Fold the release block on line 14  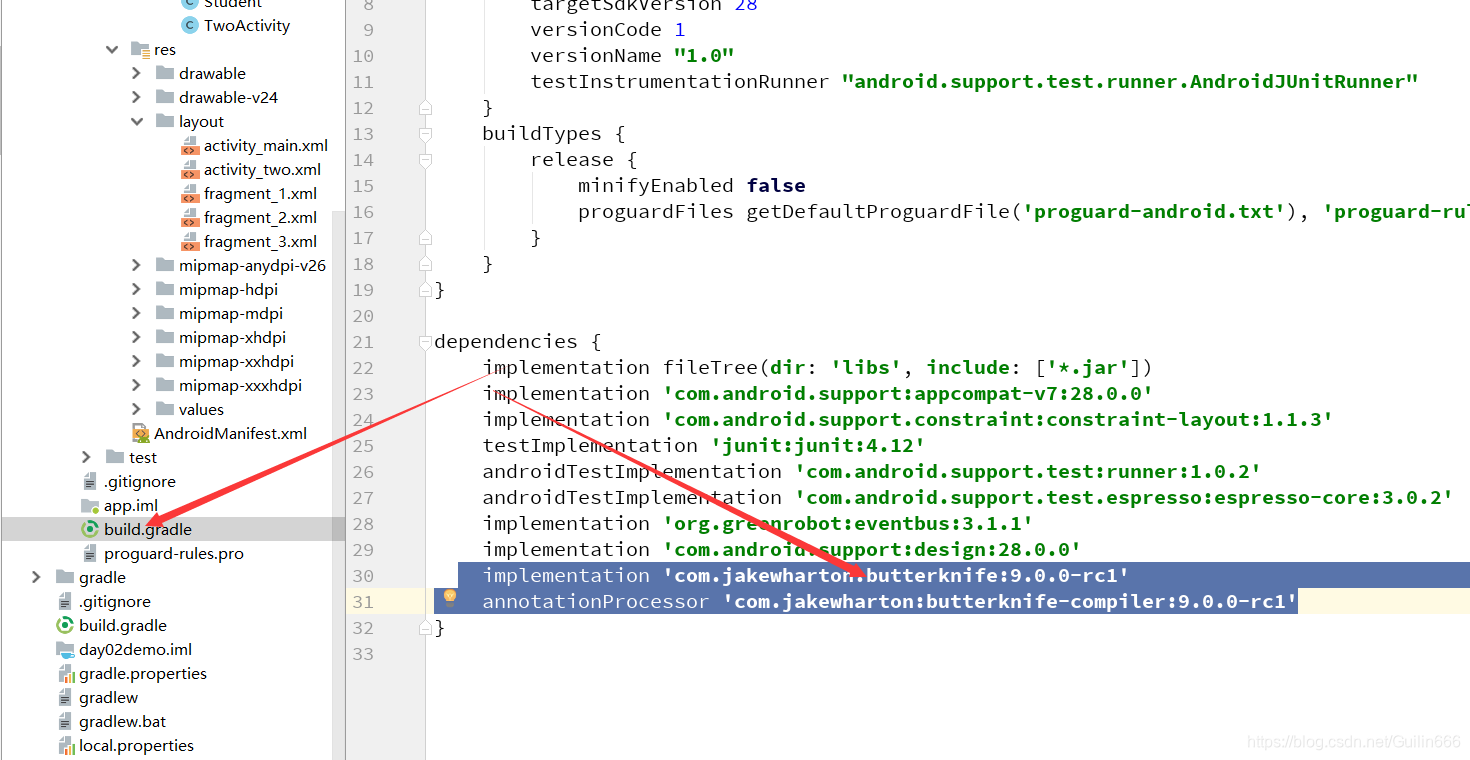(426, 160)
